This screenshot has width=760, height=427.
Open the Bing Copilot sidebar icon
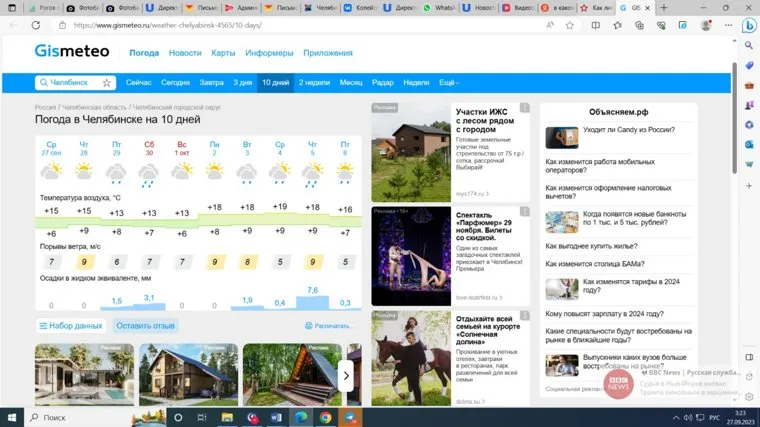(x=747, y=27)
